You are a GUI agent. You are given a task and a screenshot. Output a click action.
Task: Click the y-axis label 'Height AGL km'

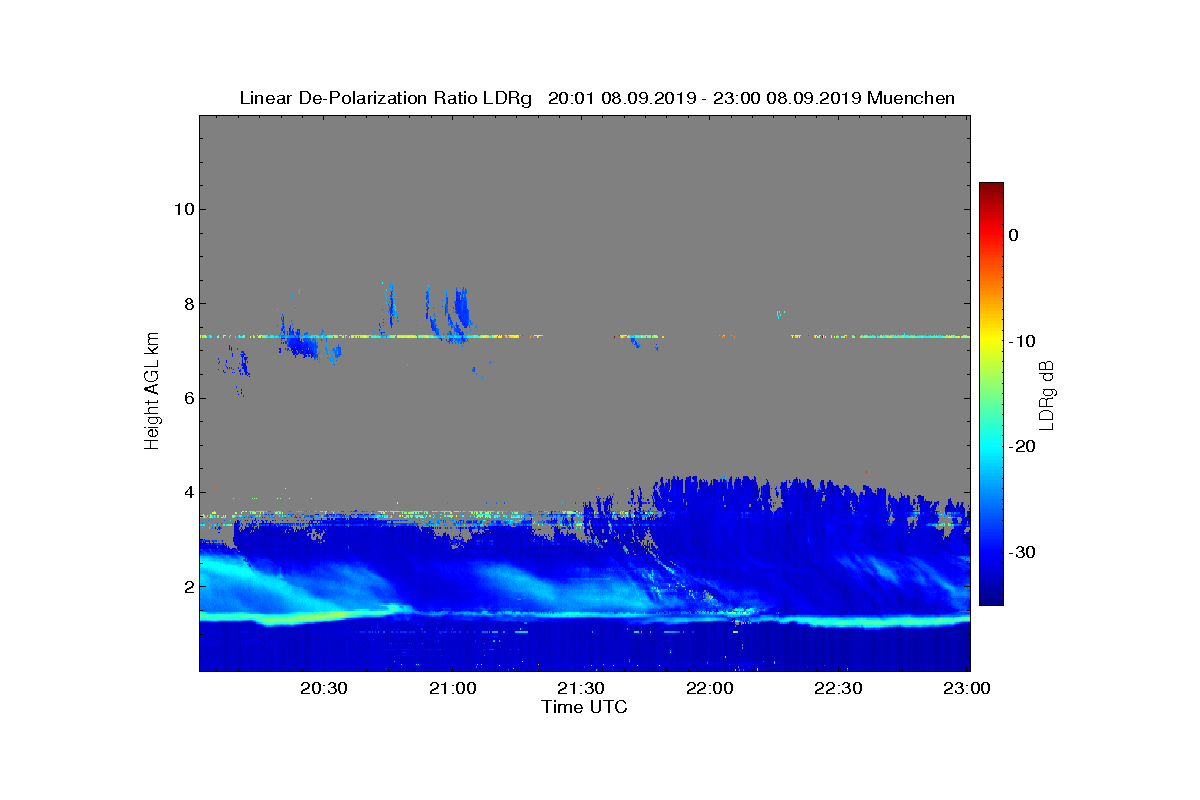[x=152, y=391]
